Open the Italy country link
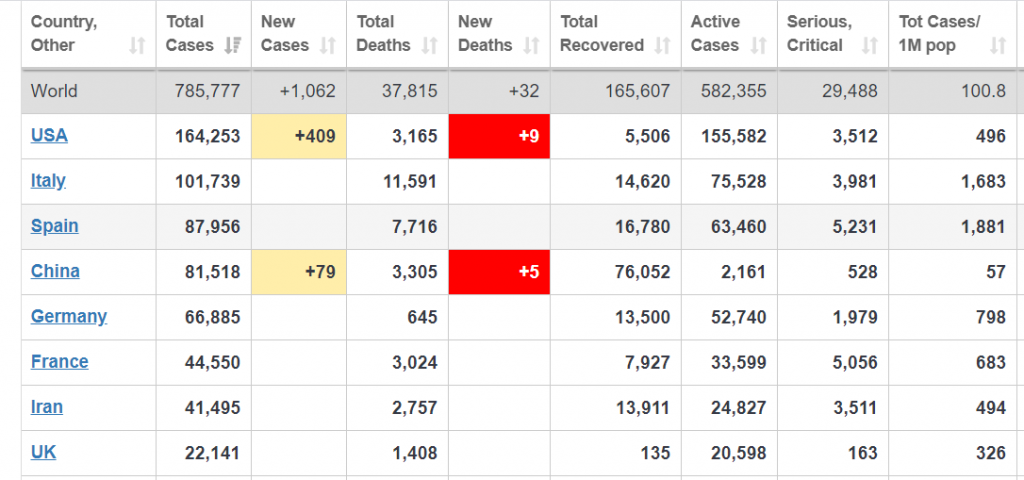The image size is (1024, 480). pos(48,181)
